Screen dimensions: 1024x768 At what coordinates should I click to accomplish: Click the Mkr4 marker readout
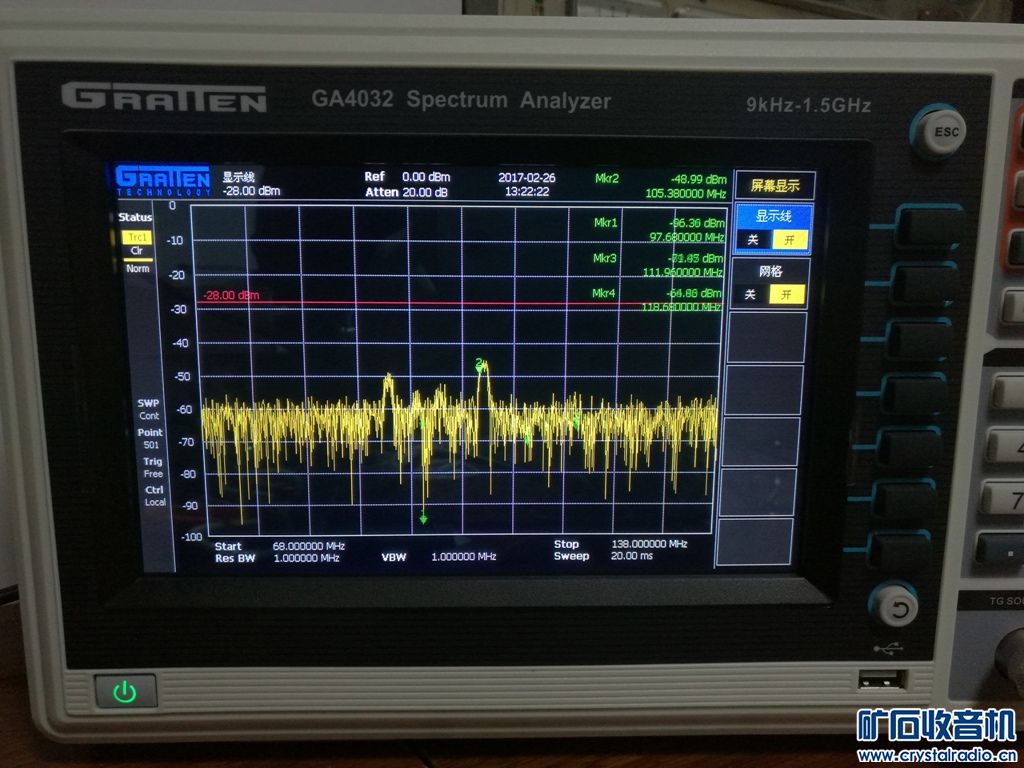pos(656,300)
